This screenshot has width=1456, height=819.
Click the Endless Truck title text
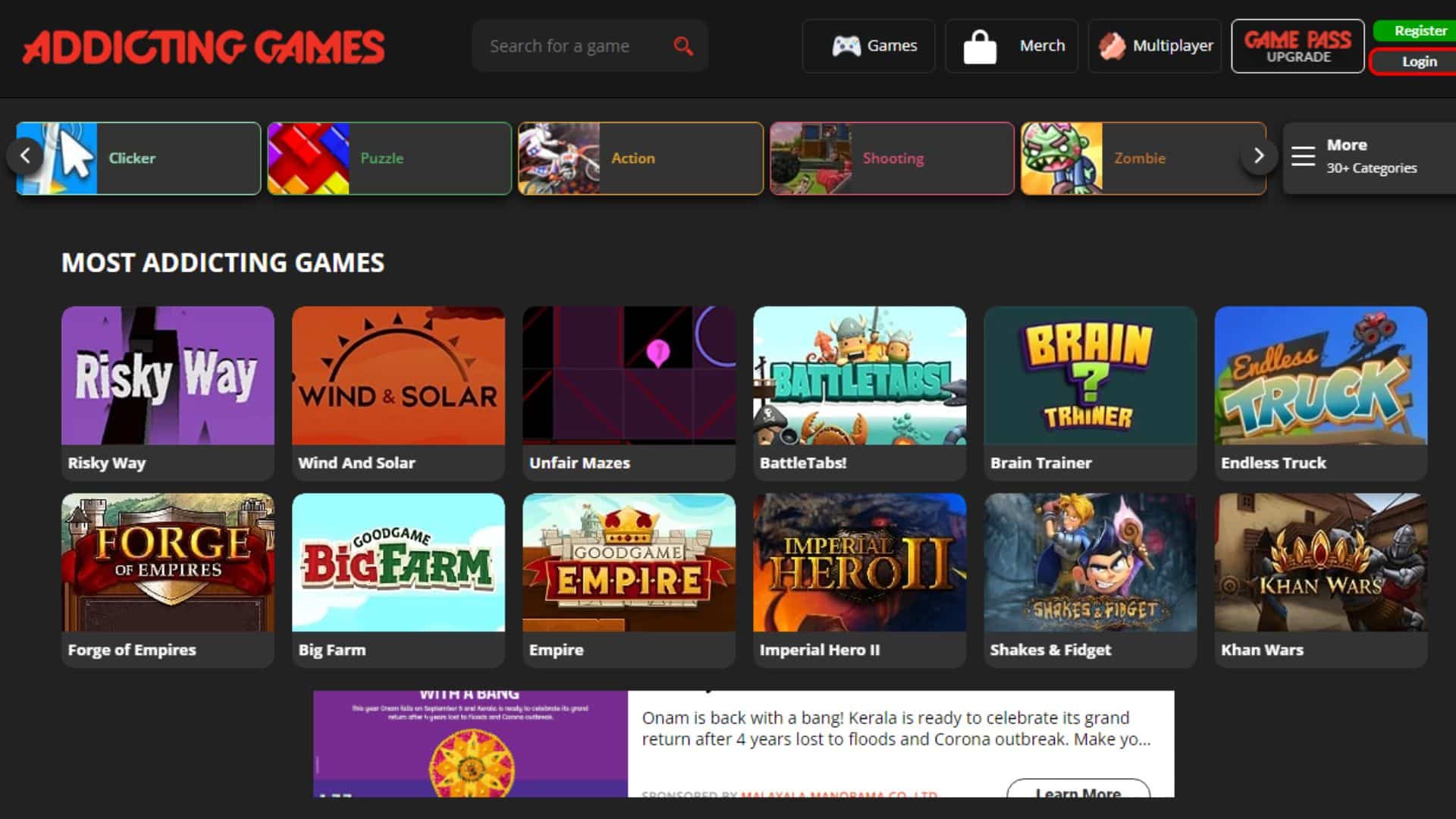click(x=1273, y=463)
